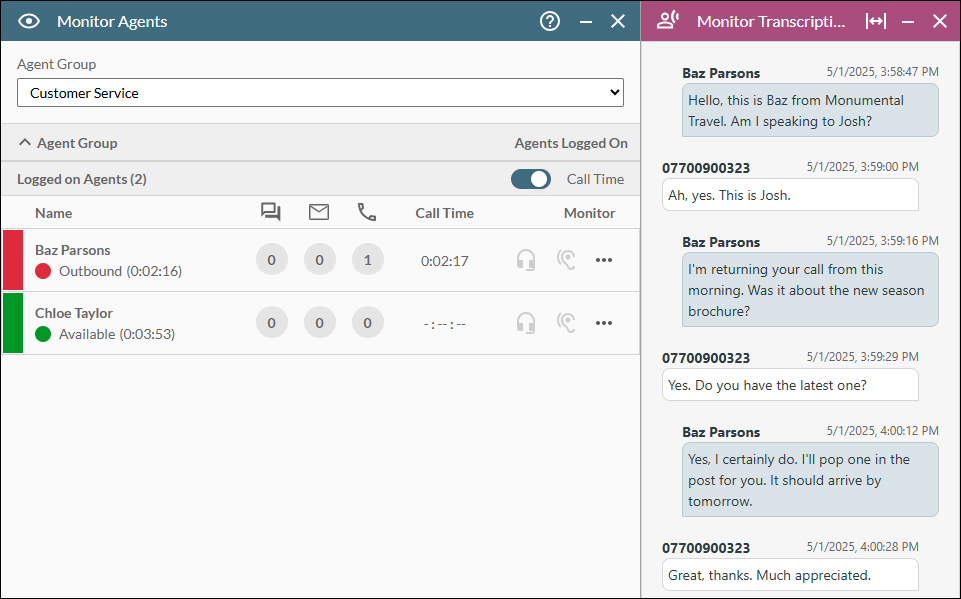Image resolution: width=961 pixels, height=599 pixels.
Task: Open more options for Baz Parsons
Action: pyautogui.click(x=603, y=260)
